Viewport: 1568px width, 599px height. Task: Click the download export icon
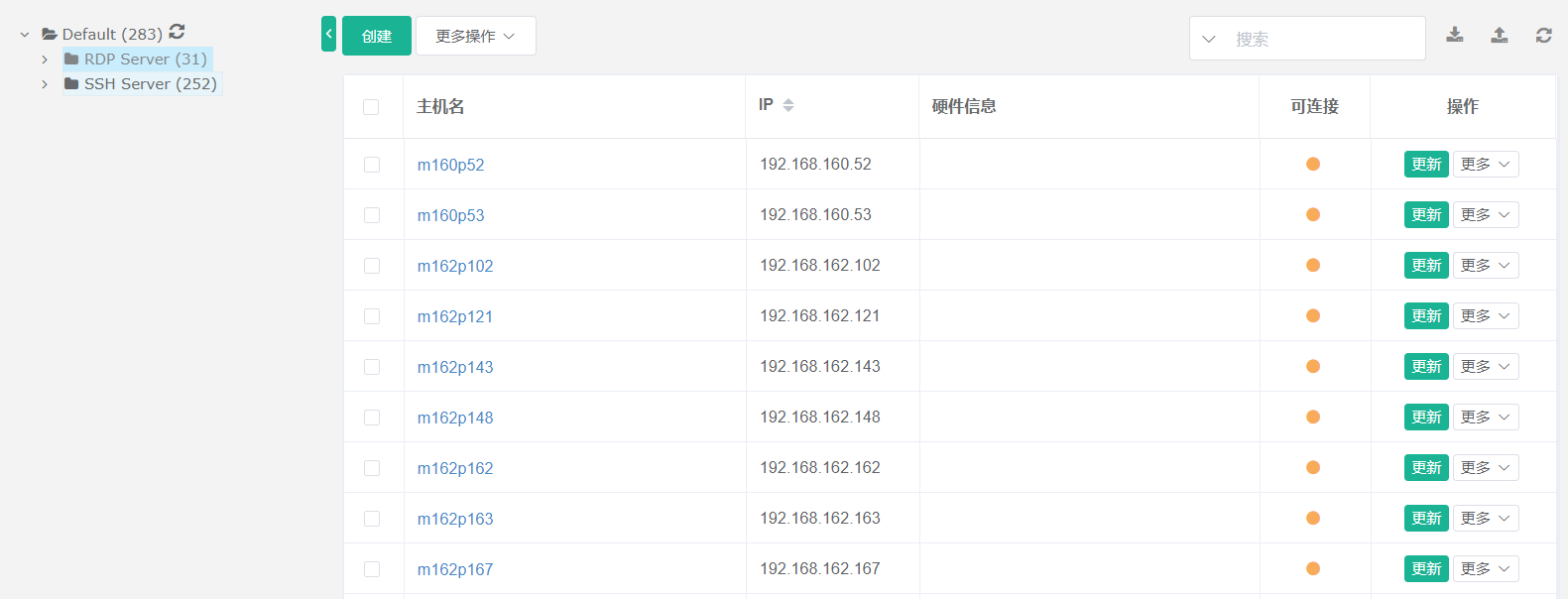(x=1455, y=35)
